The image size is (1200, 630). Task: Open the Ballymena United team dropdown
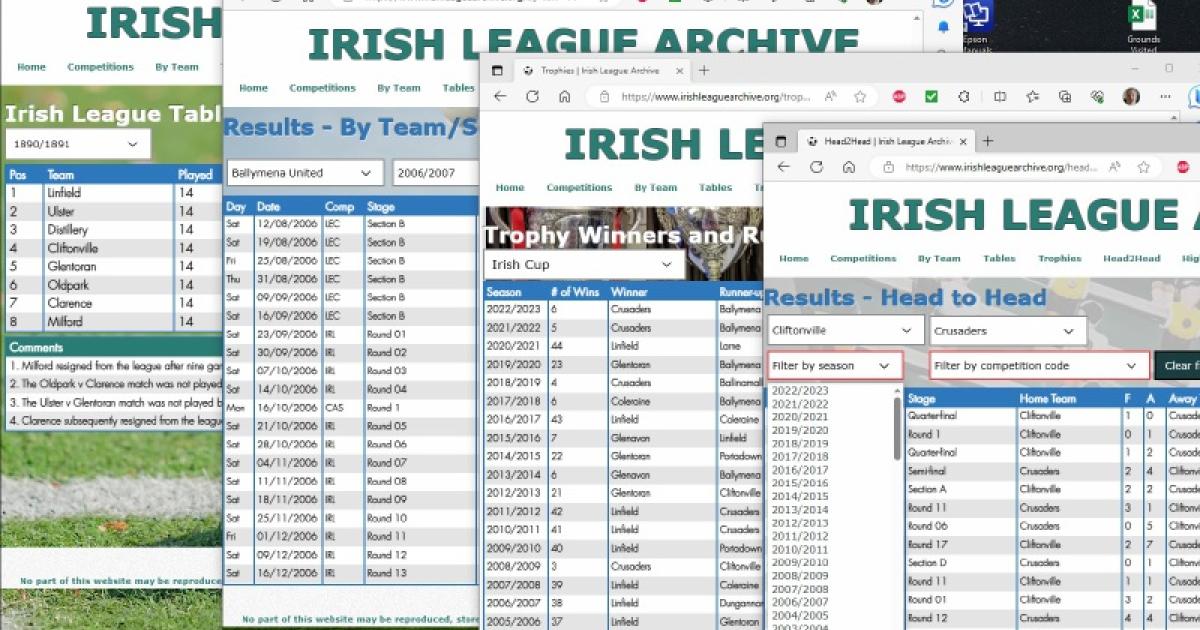click(305, 173)
